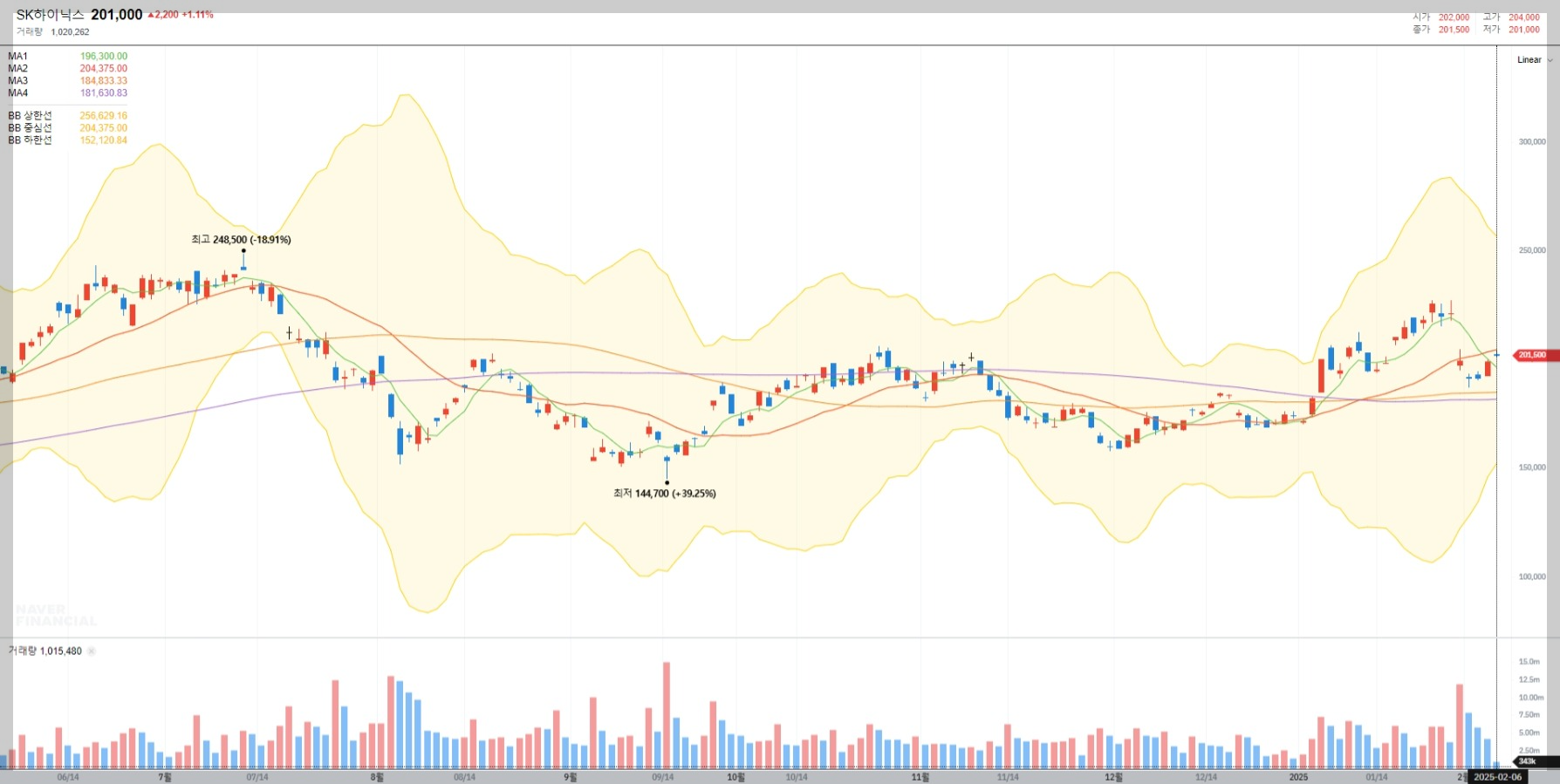Open the Linear scale dropdown

click(x=1535, y=60)
